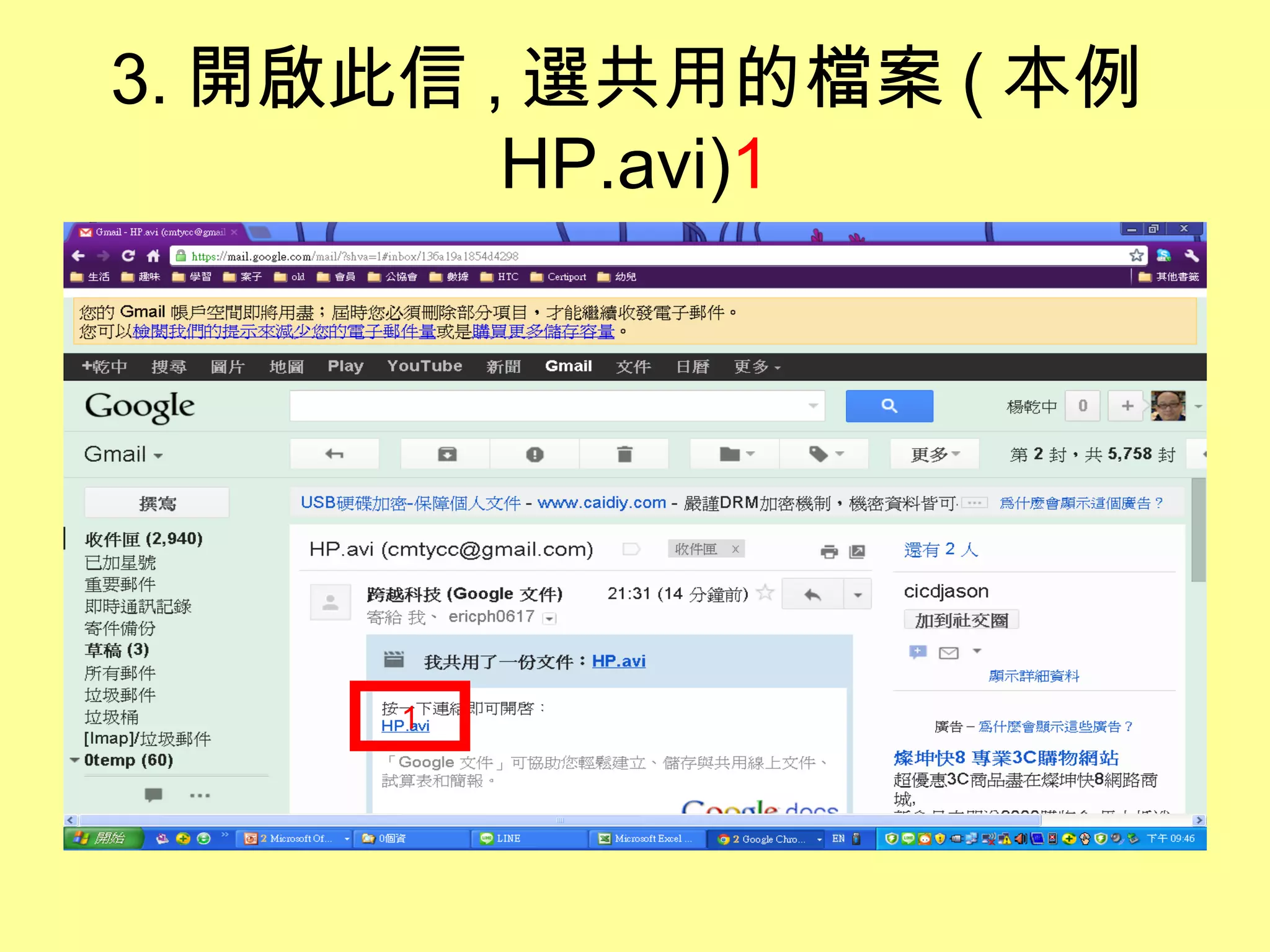Image resolution: width=1270 pixels, height=952 pixels.
Task: Open the 顯示詳細資料 link
Action: (1034, 676)
